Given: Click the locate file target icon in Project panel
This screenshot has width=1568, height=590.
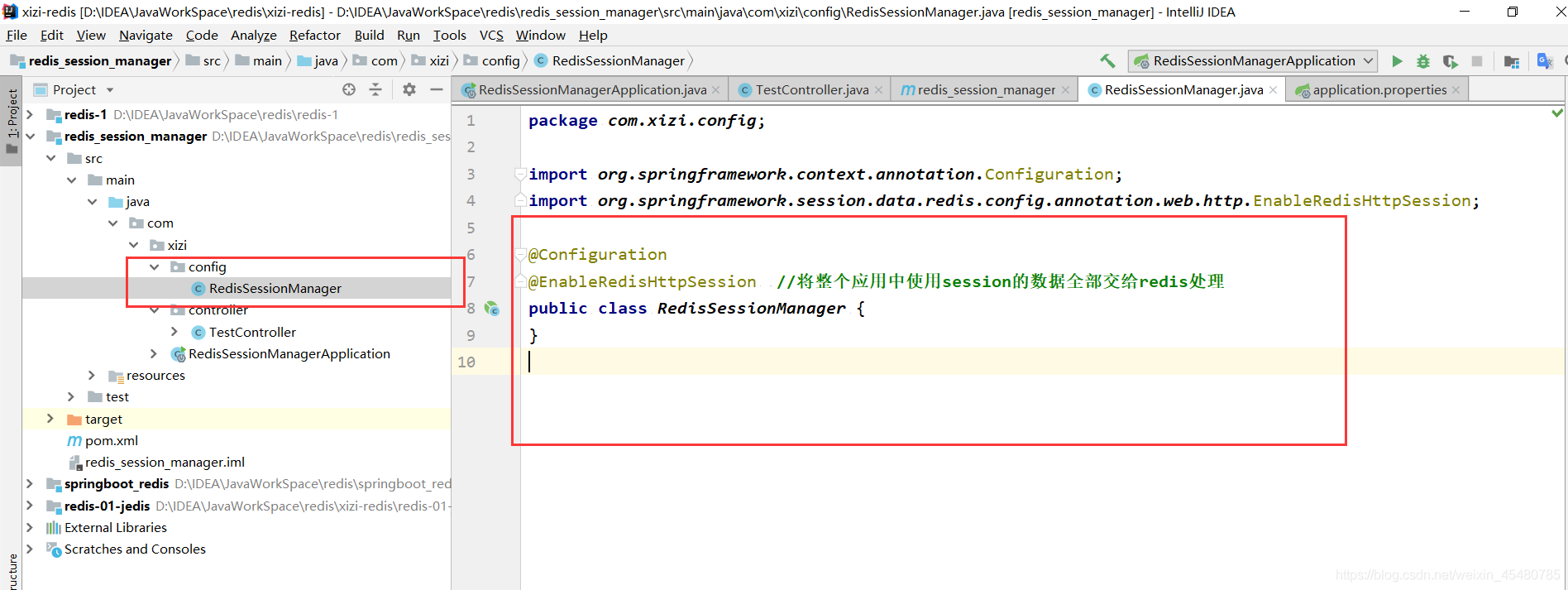Looking at the screenshot, I should click(349, 89).
